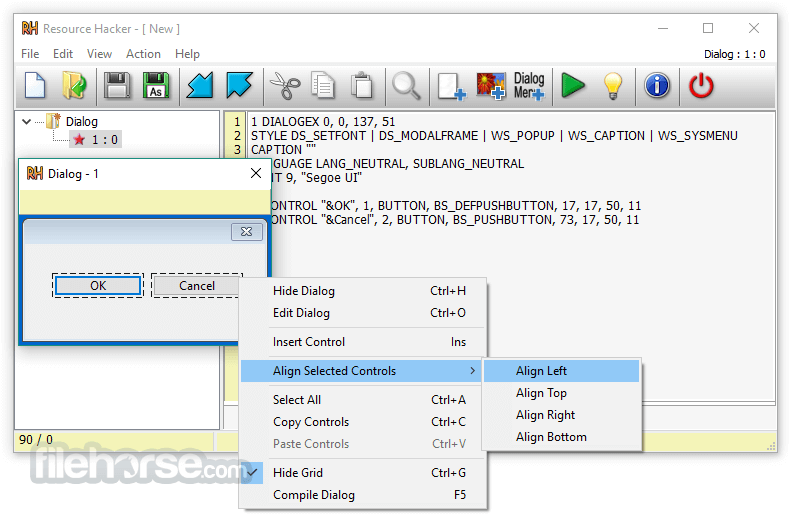This screenshot has width=791, height=514.
Task: Click the Cancel button in dialog preview
Action: 196,285
